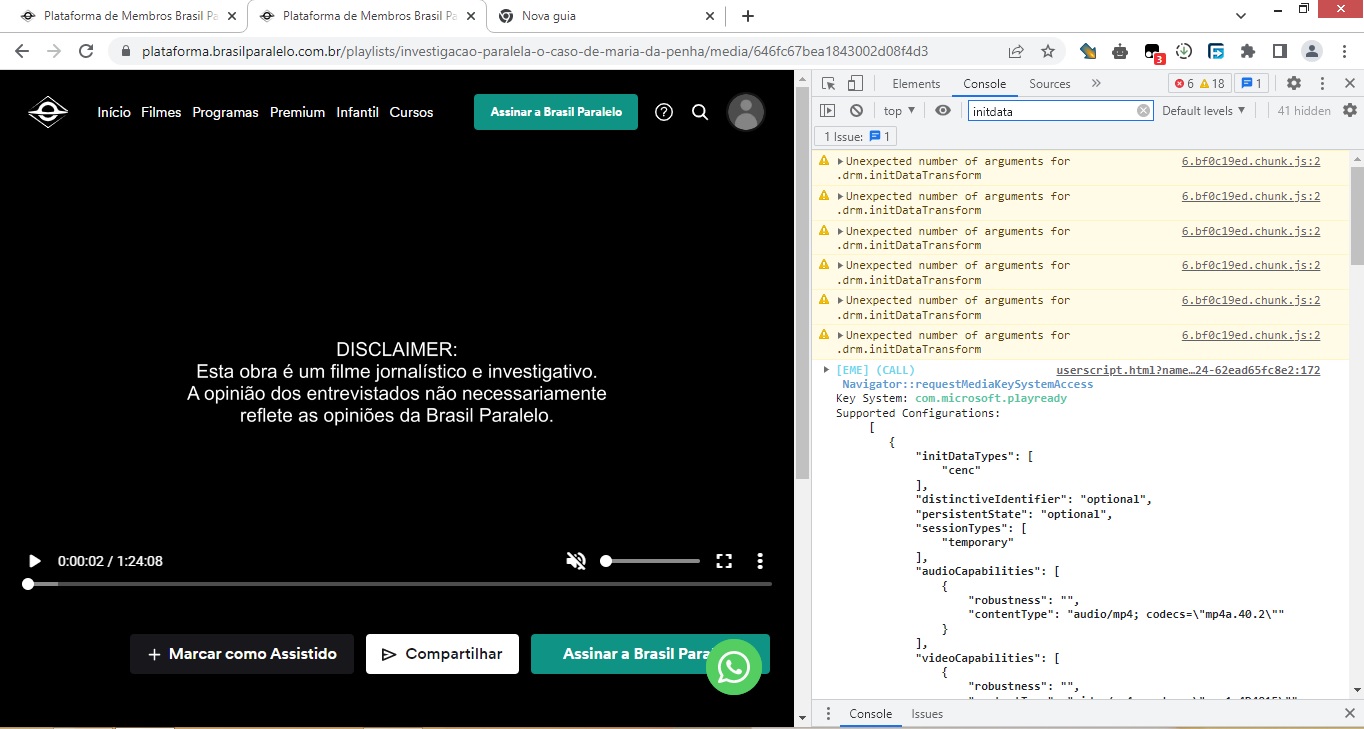
Task: Click the errors and warnings counter
Action: 1200,84
